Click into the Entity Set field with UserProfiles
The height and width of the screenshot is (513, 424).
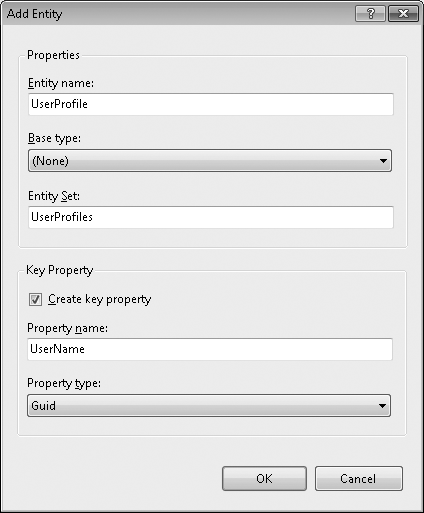(211, 217)
